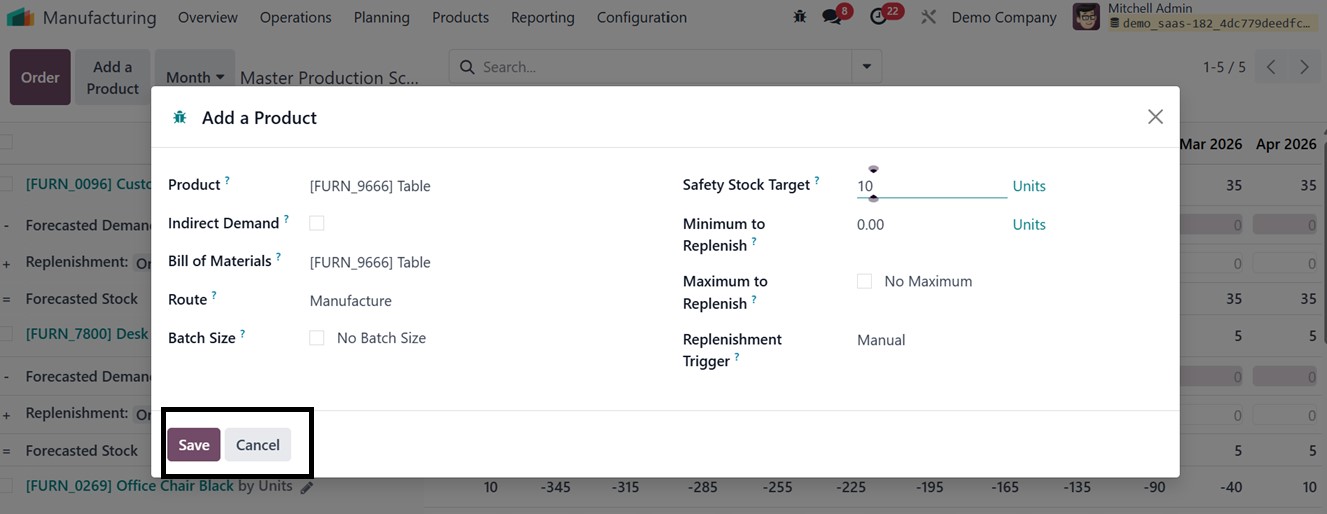This screenshot has height=514, width=1327.
Task: Click the pencil edit icon beside Office Chair Black
Action: click(x=307, y=488)
